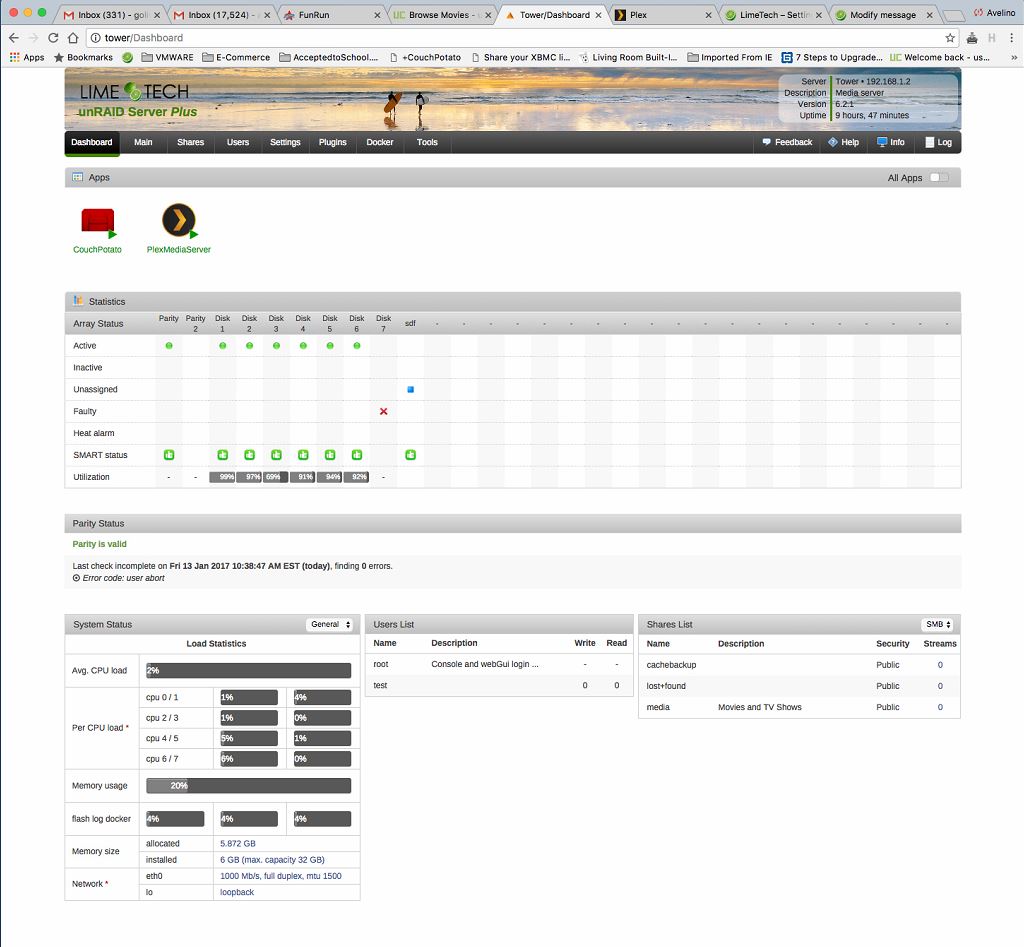Click the Memory usage 20% bar
The width and height of the screenshot is (1024, 947).
click(248, 786)
